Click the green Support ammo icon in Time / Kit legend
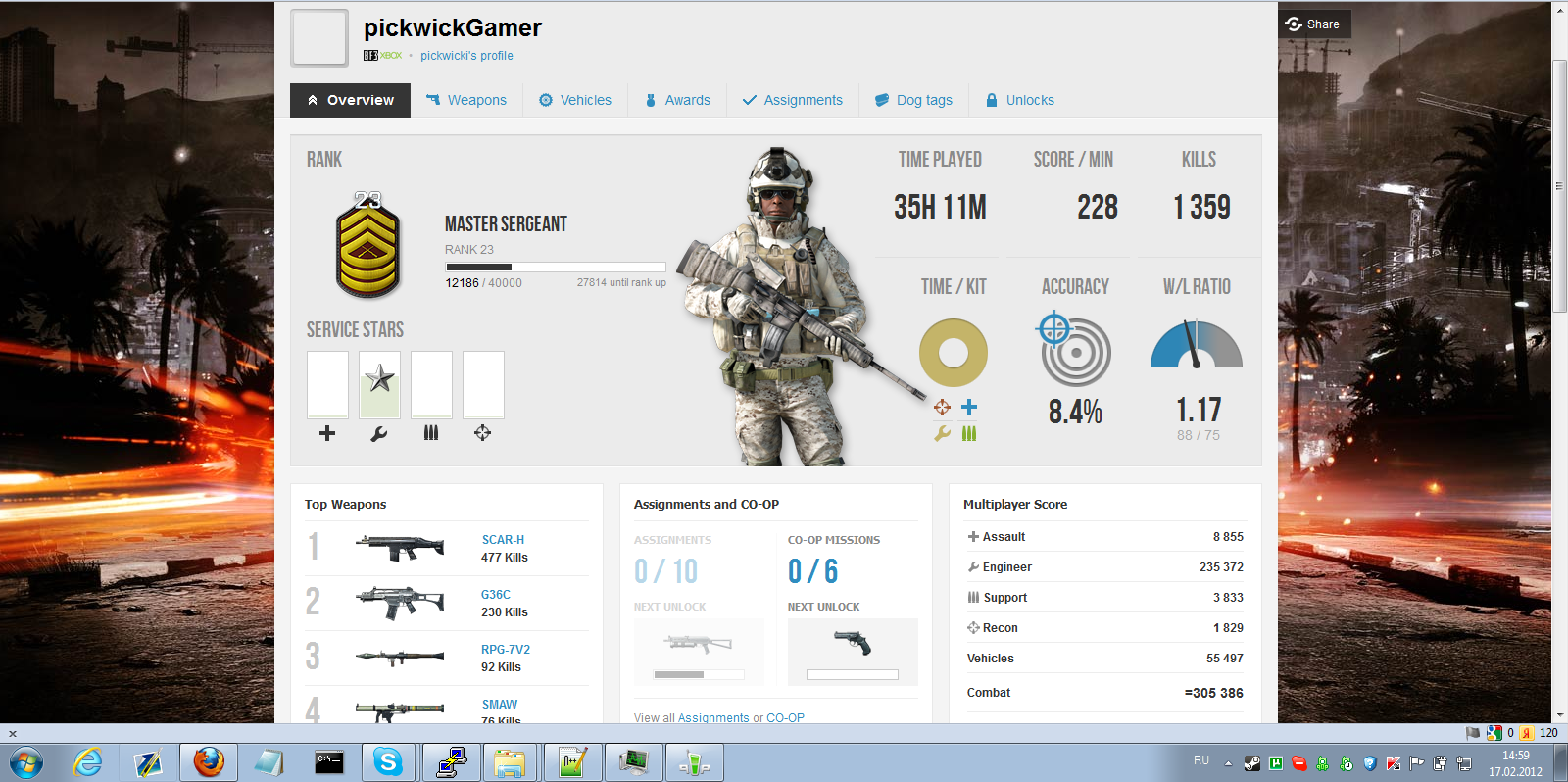 point(969,433)
